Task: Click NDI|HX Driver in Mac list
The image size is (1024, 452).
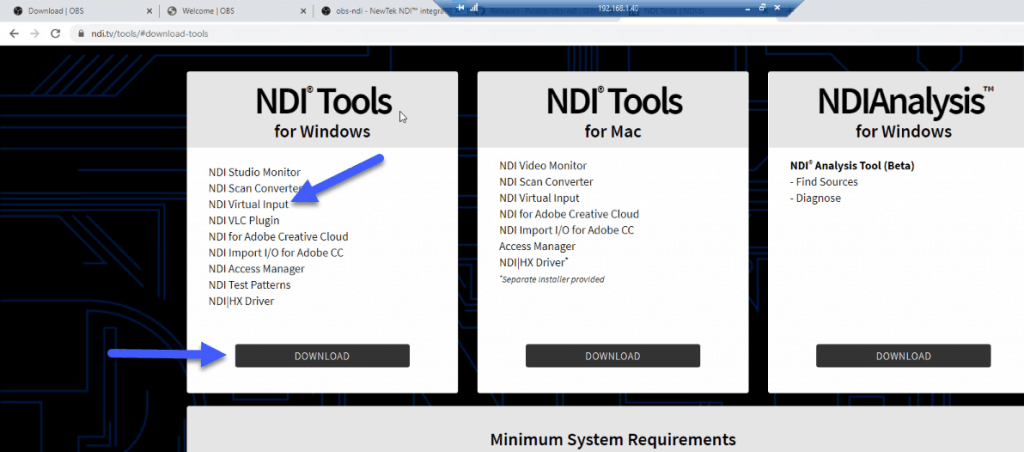Action: pos(534,263)
